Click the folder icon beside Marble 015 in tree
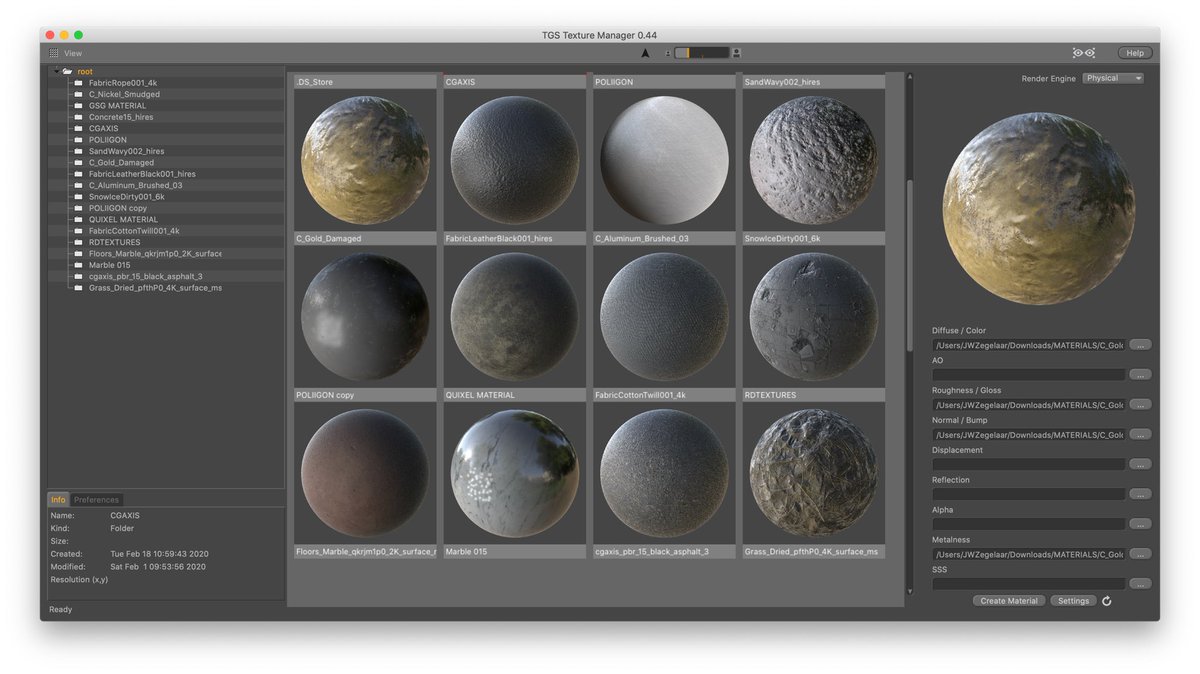Image resolution: width=1200 pixels, height=674 pixels. pos(78,265)
